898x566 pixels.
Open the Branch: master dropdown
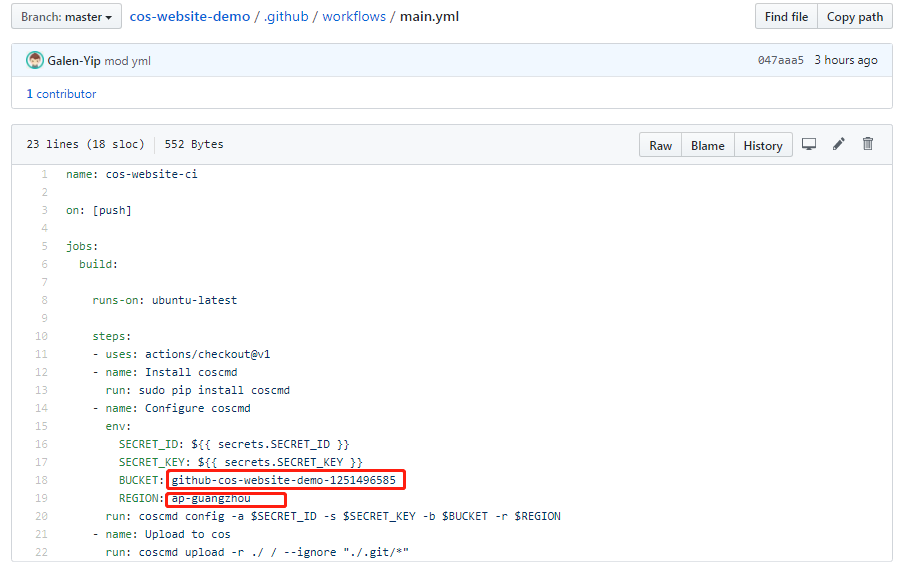coord(66,17)
